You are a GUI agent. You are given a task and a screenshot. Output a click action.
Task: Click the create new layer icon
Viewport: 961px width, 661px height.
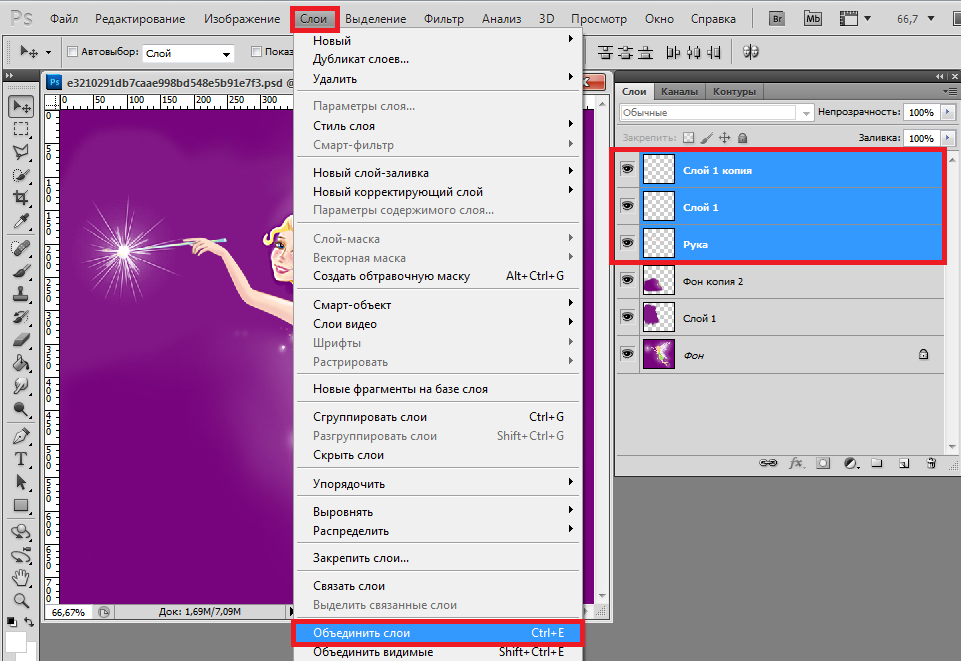[x=903, y=464]
